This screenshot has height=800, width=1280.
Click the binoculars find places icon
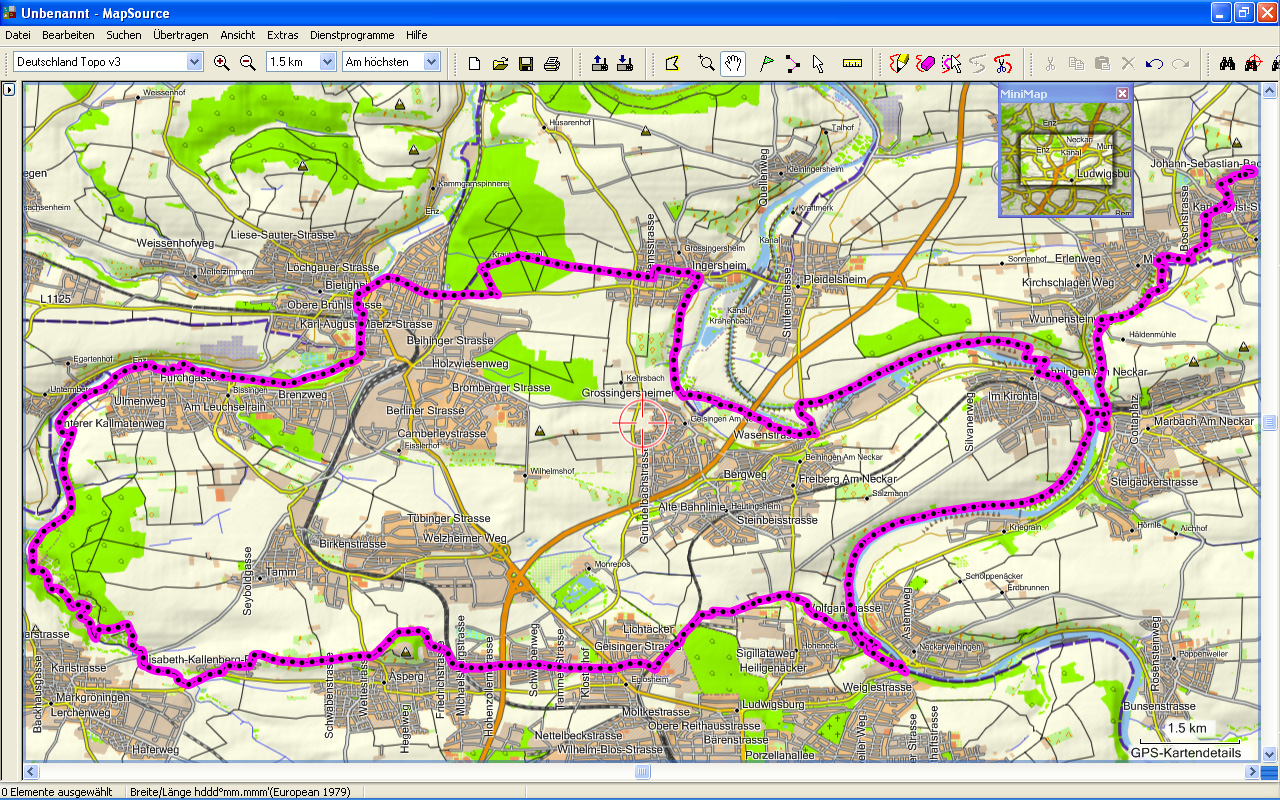(1227, 63)
